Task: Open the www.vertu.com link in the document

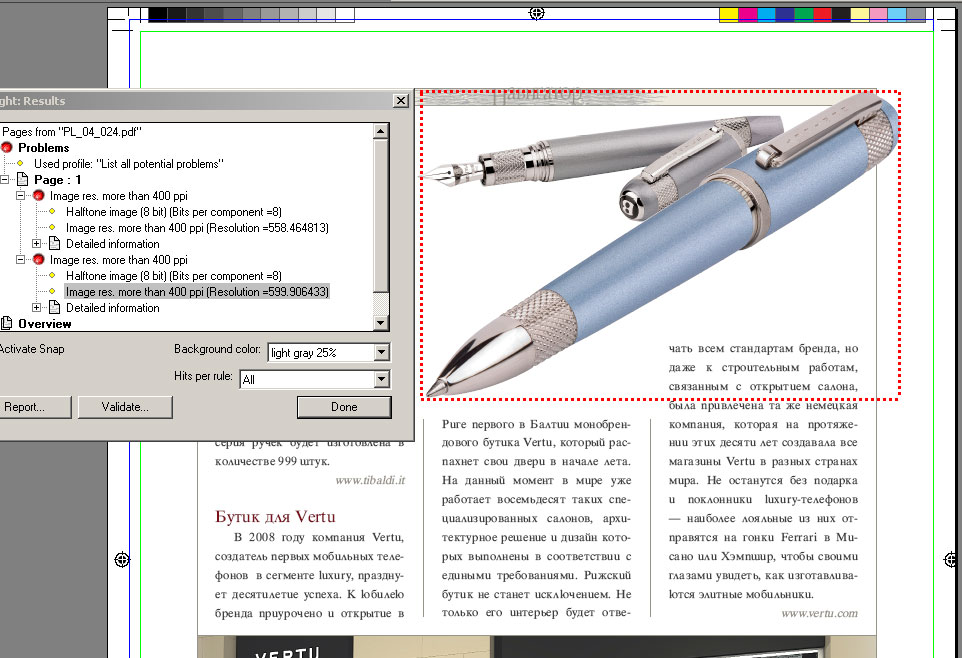Action: [x=820, y=613]
